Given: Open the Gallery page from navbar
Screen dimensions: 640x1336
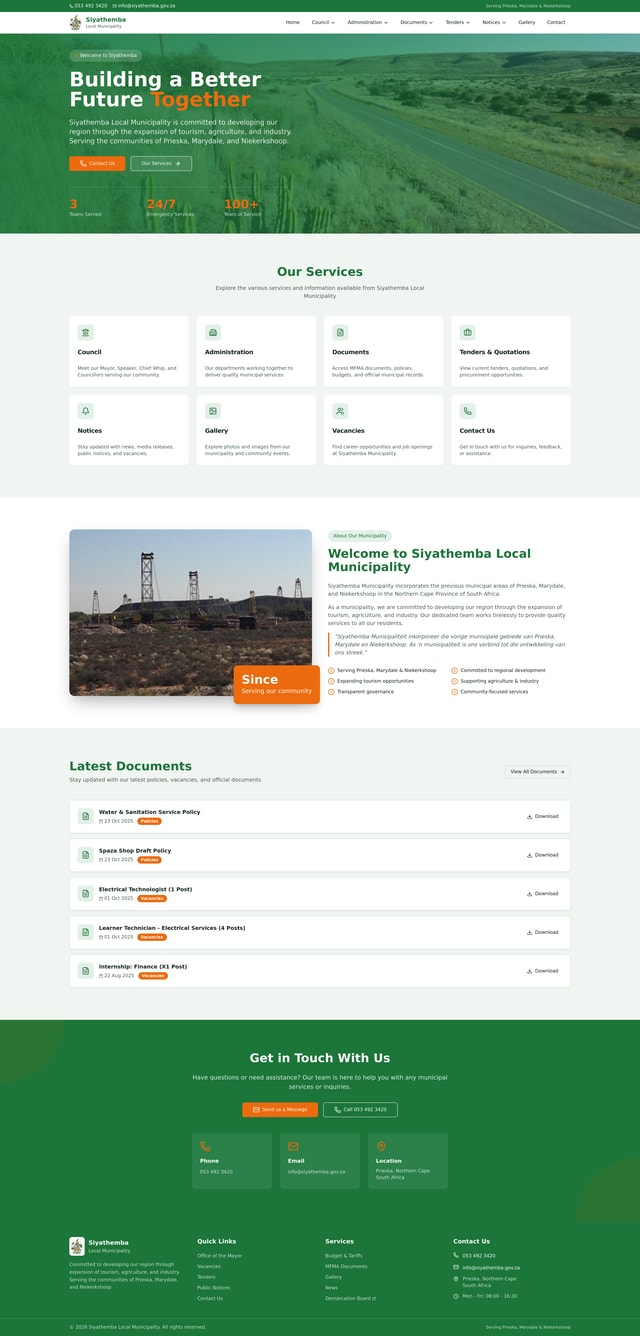Looking at the screenshot, I should [526, 22].
